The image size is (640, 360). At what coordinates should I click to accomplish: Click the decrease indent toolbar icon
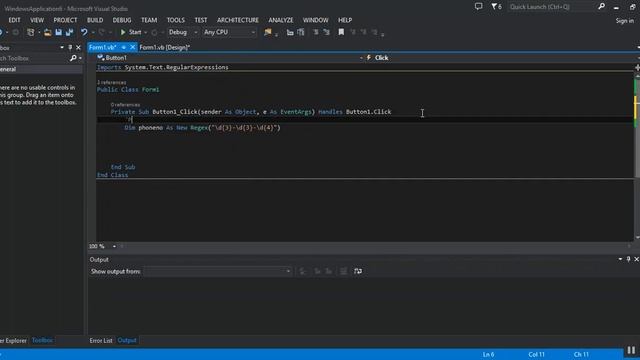click(x=290, y=32)
